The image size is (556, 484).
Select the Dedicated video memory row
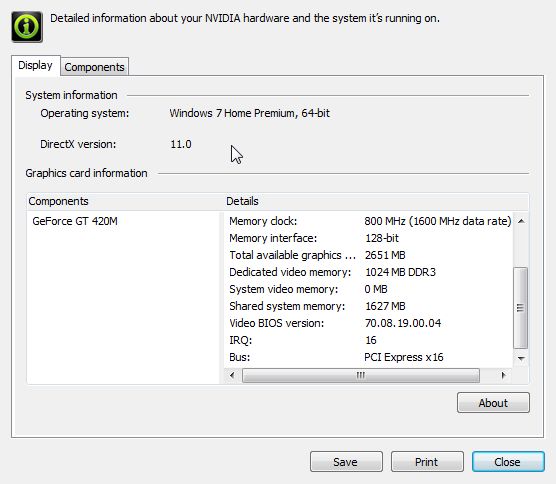[369, 272]
